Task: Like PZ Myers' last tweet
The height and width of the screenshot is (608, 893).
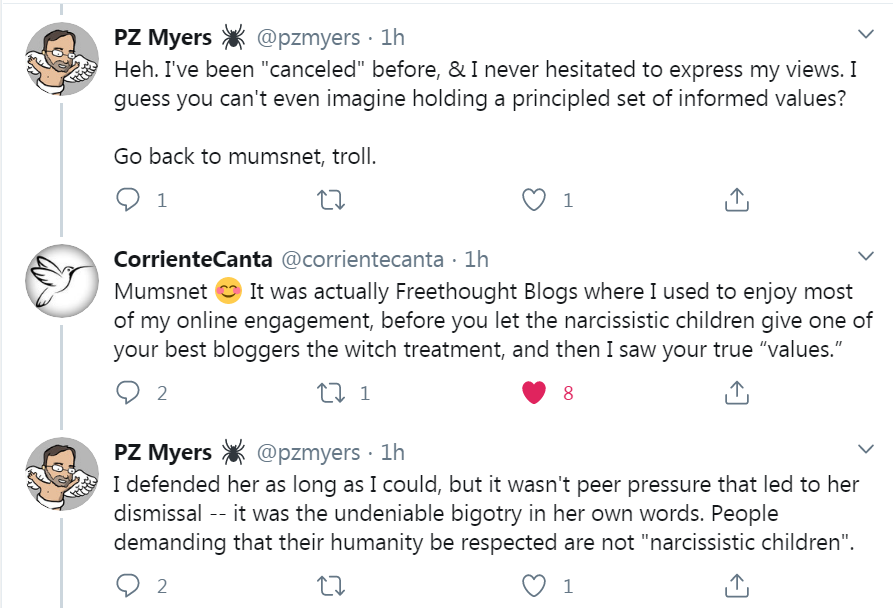Action: (535, 585)
